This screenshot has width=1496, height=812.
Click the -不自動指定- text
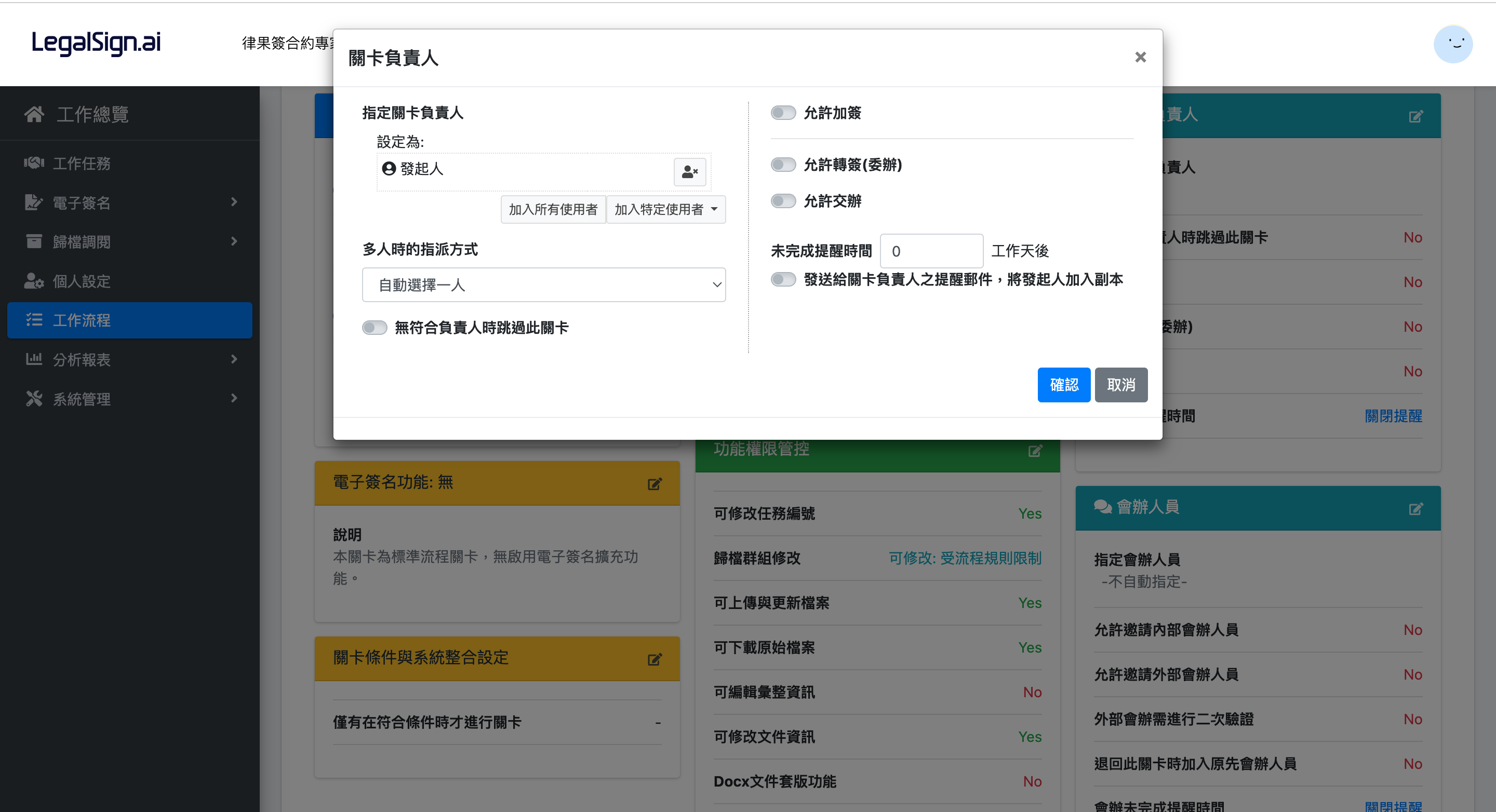(x=1143, y=581)
